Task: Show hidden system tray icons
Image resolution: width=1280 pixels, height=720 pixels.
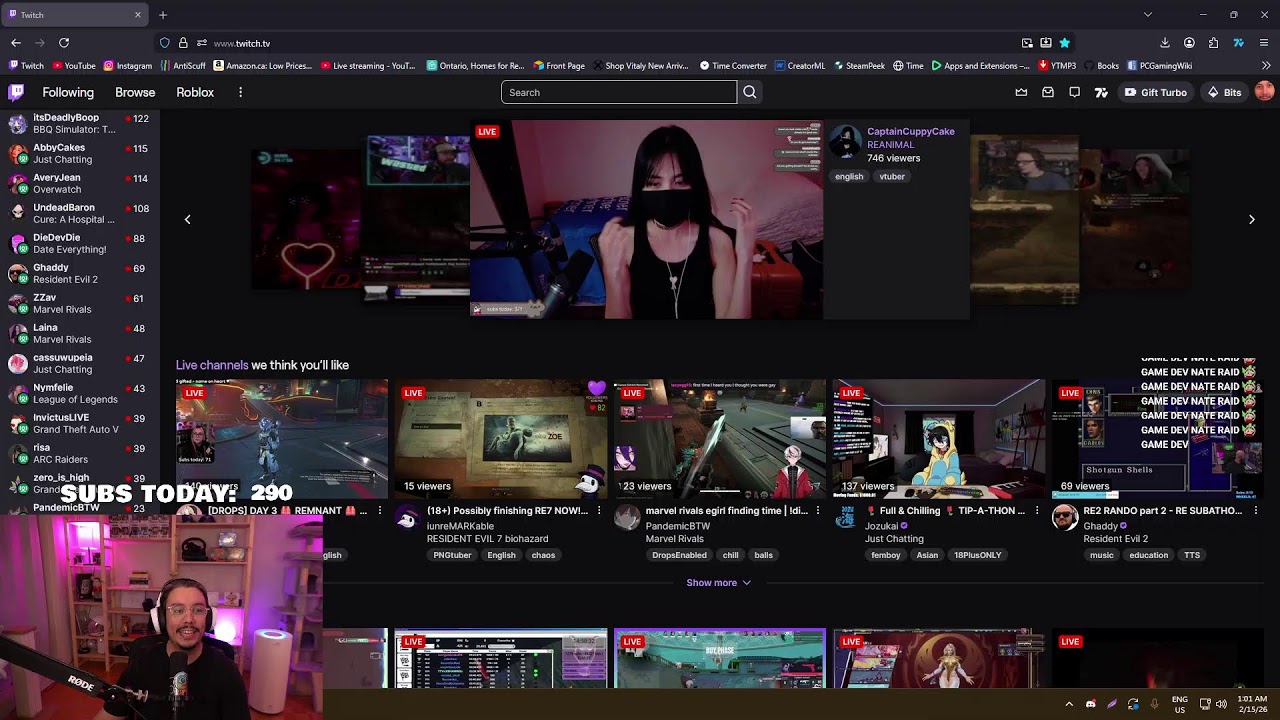Action: [x=1069, y=704]
